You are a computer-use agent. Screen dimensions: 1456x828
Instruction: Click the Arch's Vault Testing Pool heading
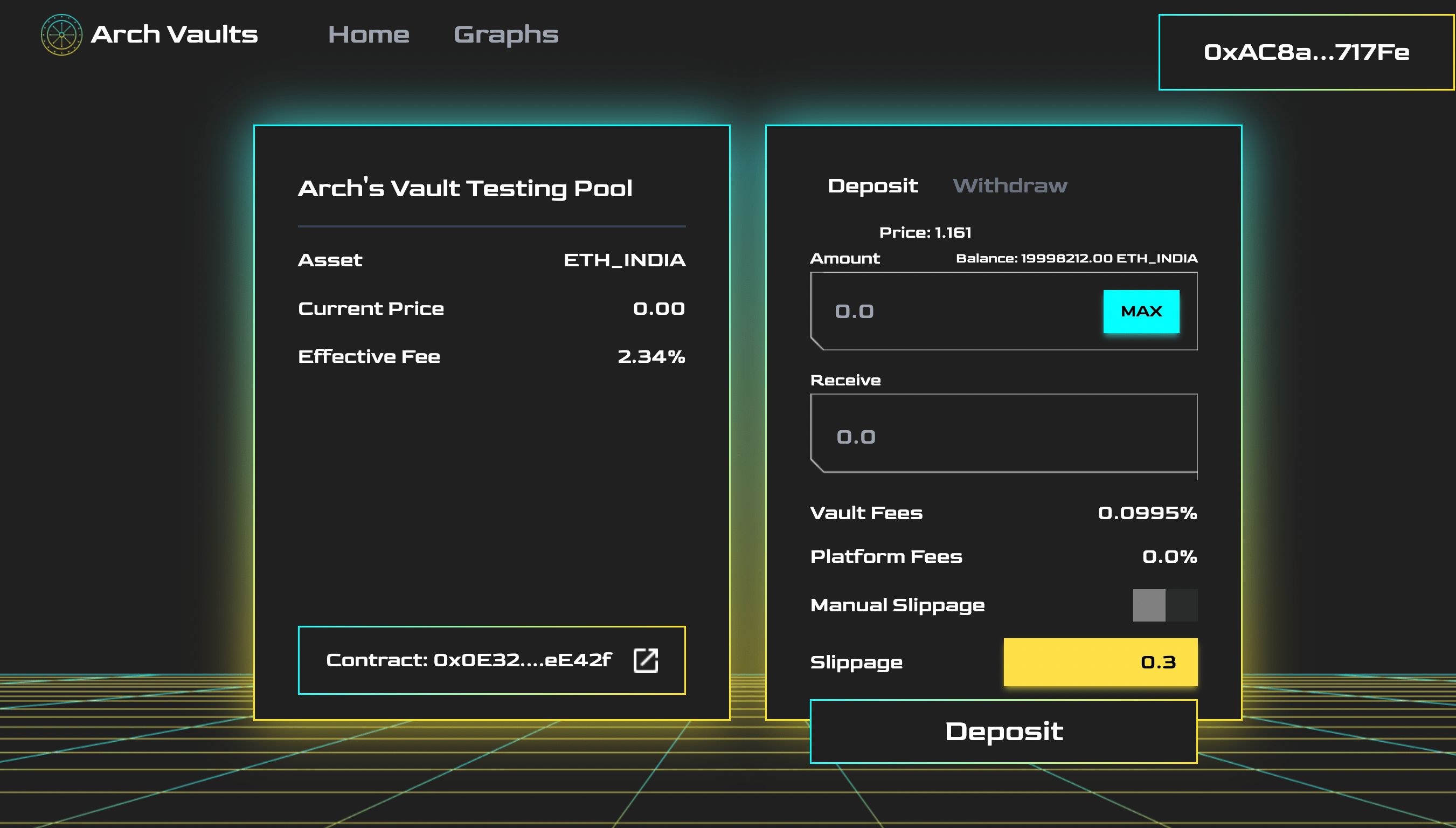click(465, 189)
